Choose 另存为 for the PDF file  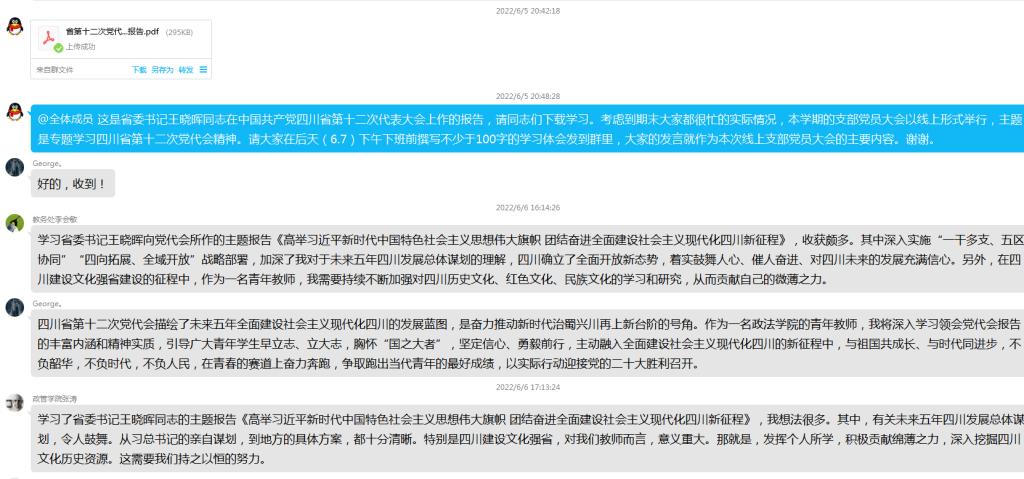click(x=162, y=69)
